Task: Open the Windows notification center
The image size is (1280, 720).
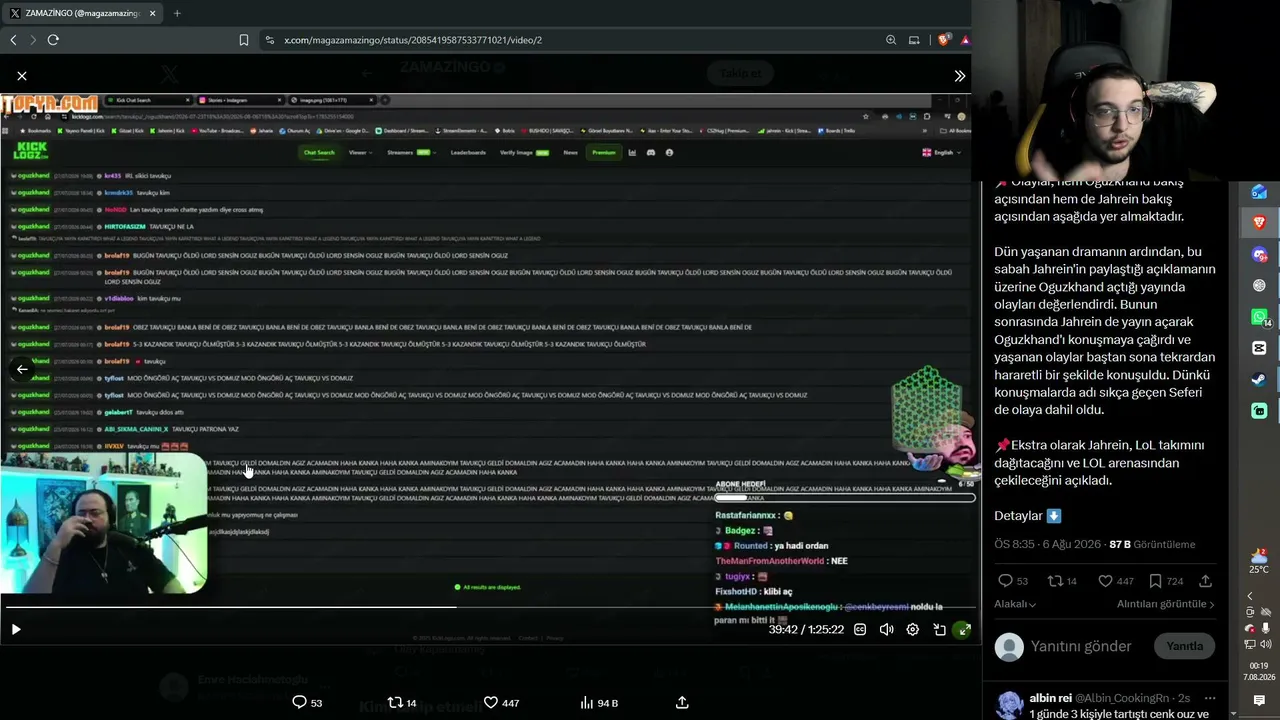Action: pos(1259,700)
